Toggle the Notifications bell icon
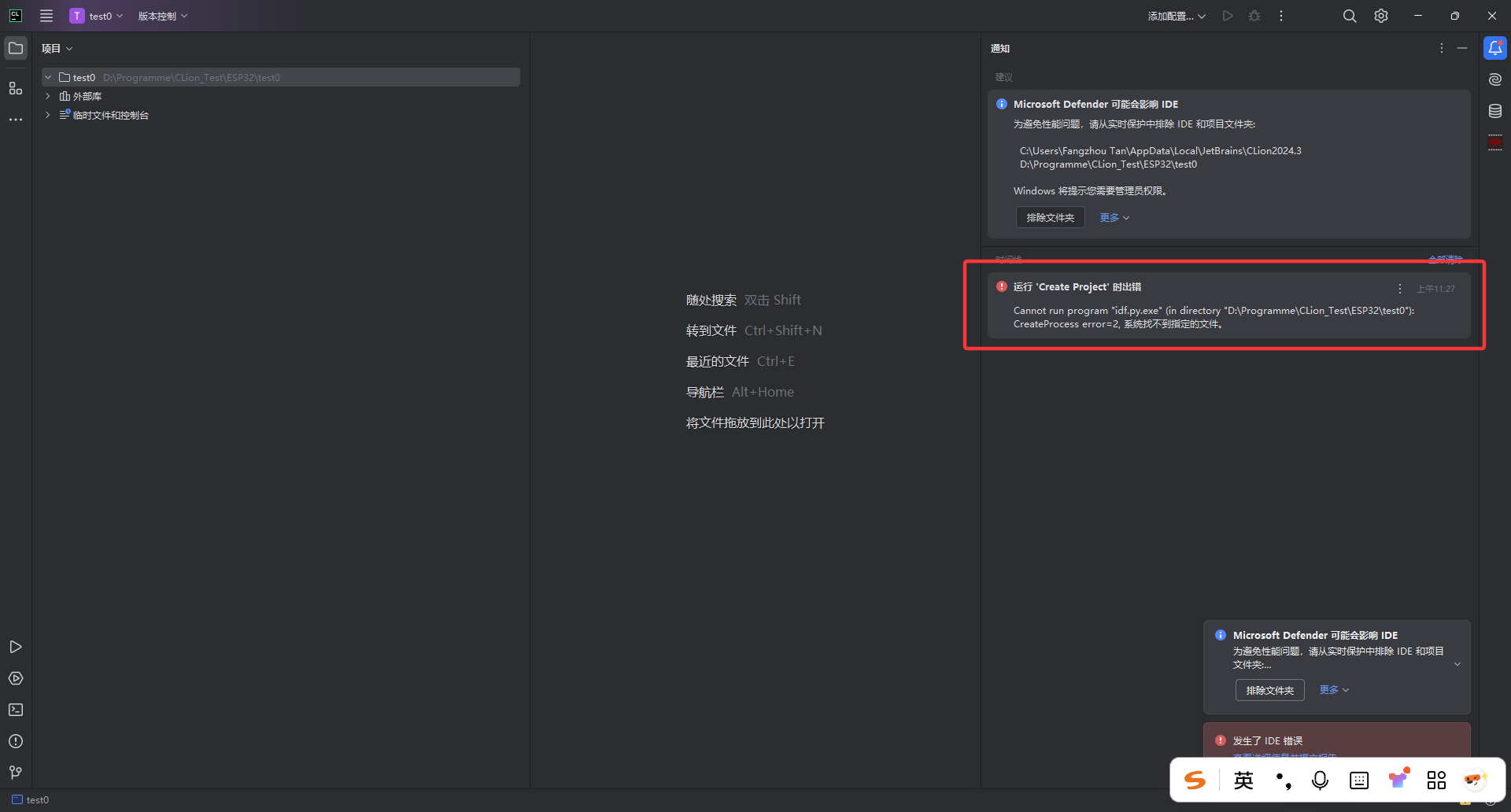1511x812 pixels. (x=1495, y=48)
